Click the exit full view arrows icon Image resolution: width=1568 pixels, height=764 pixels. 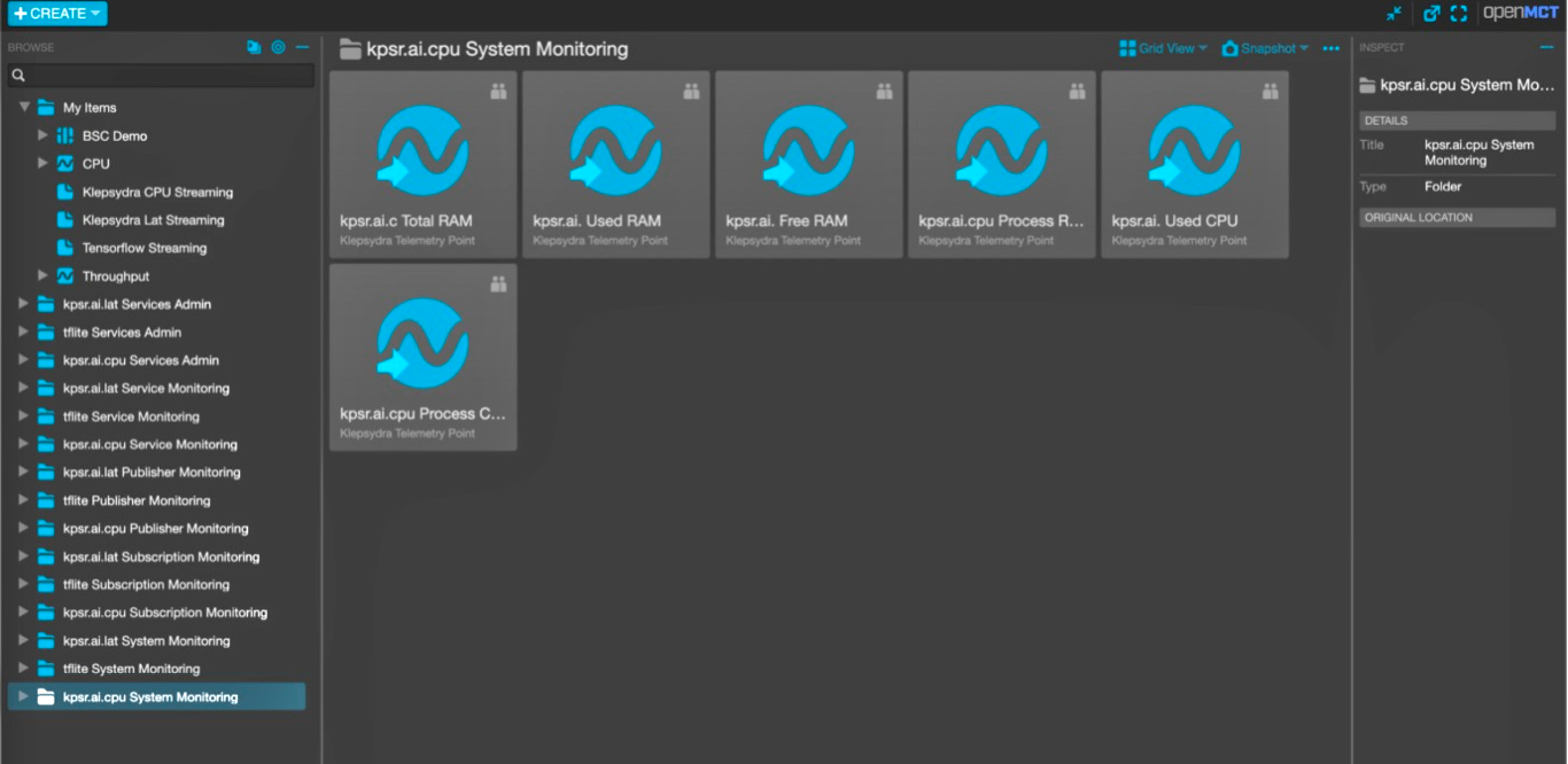point(1394,13)
